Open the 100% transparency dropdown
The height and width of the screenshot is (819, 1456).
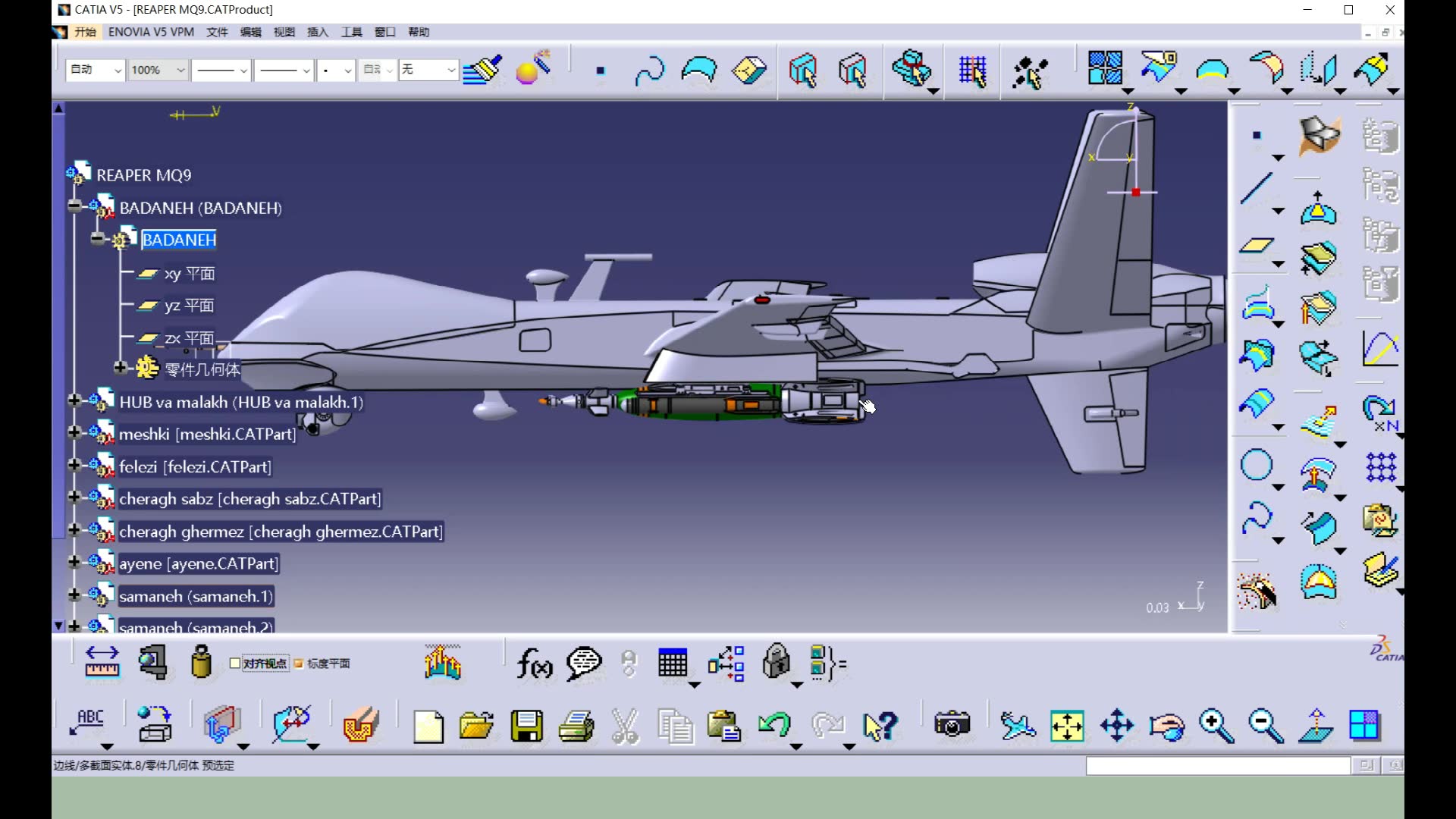click(157, 70)
